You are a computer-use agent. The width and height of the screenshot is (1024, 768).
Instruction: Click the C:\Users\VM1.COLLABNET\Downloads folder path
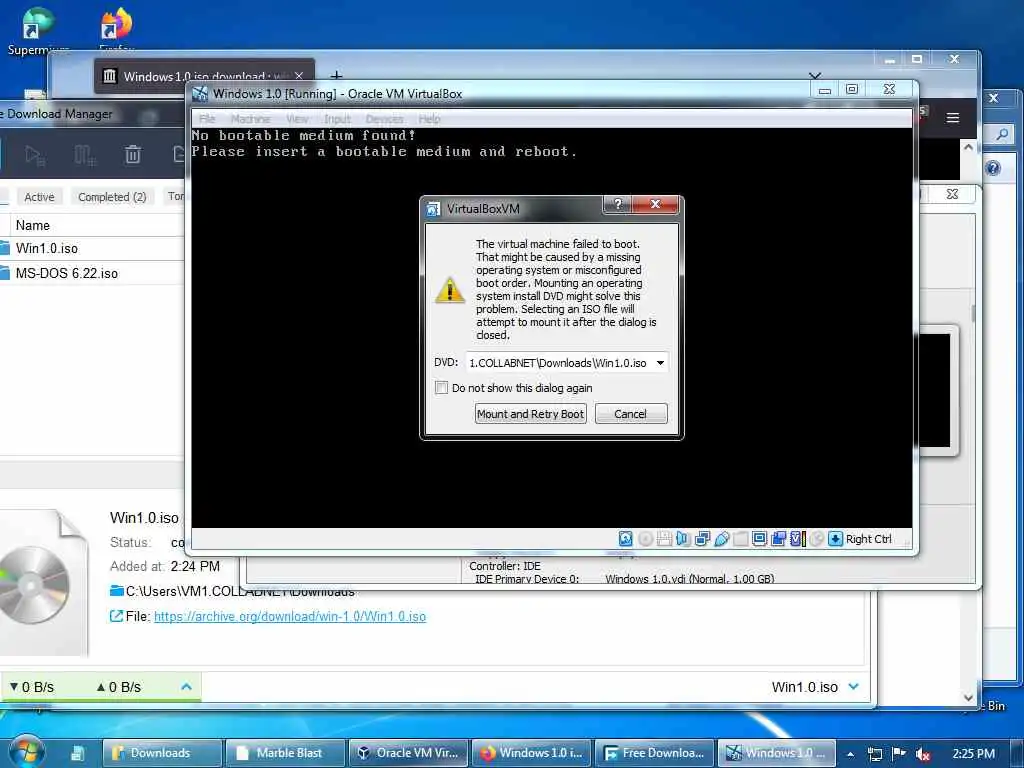pyautogui.click(x=240, y=591)
